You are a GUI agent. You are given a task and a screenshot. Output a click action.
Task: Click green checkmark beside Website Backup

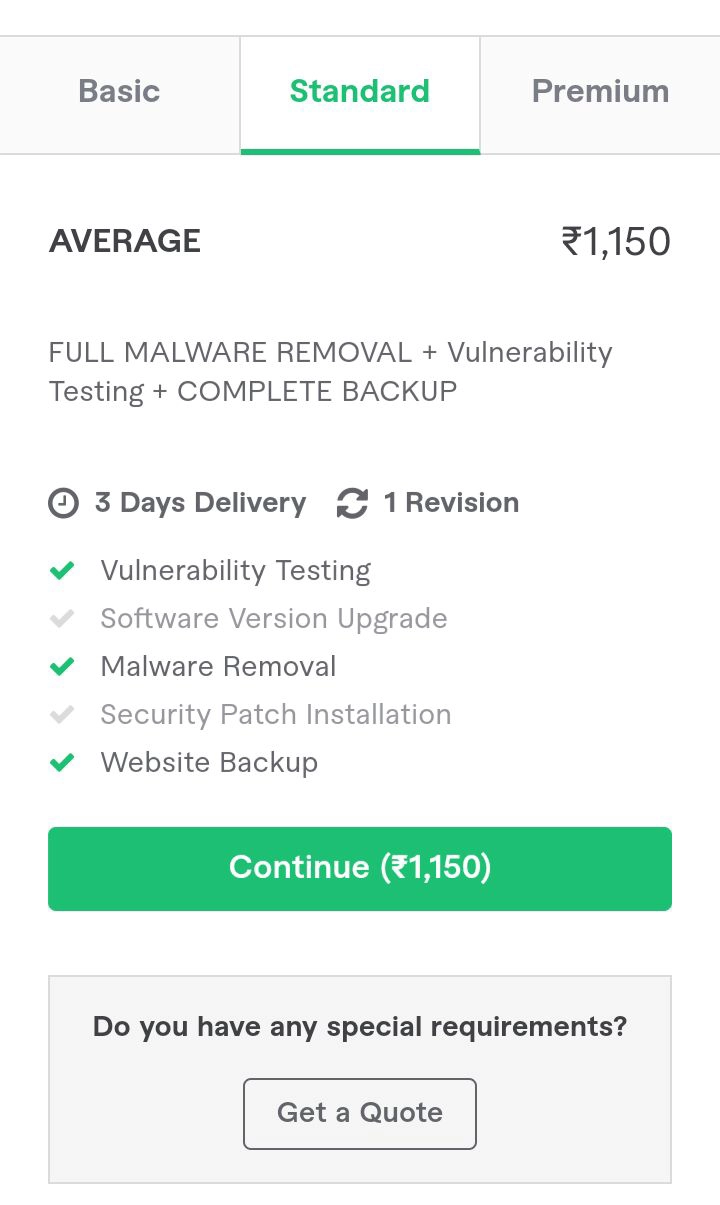[62, 763]
